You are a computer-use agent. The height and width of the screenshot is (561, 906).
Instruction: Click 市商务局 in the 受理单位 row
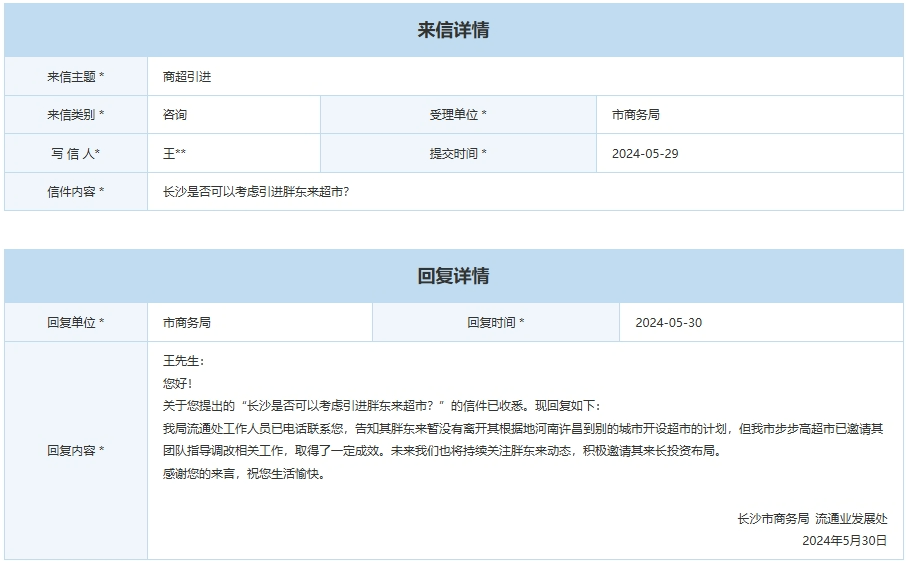coord(636,114)
